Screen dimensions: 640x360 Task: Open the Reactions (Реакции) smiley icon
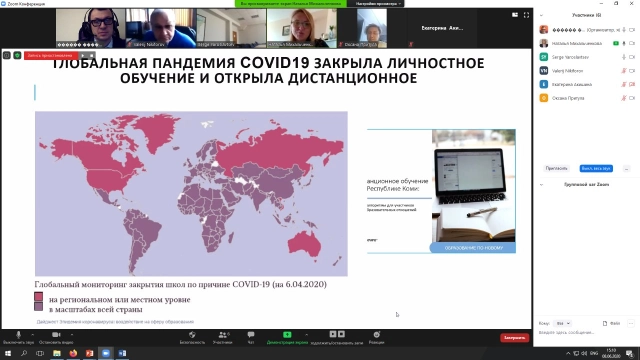click(x=376, y=335)
